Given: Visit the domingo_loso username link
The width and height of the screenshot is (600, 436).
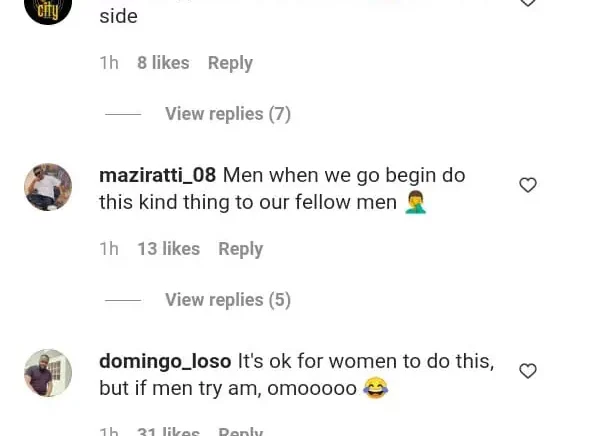Looking at the screenshot, I should point(165,361).
